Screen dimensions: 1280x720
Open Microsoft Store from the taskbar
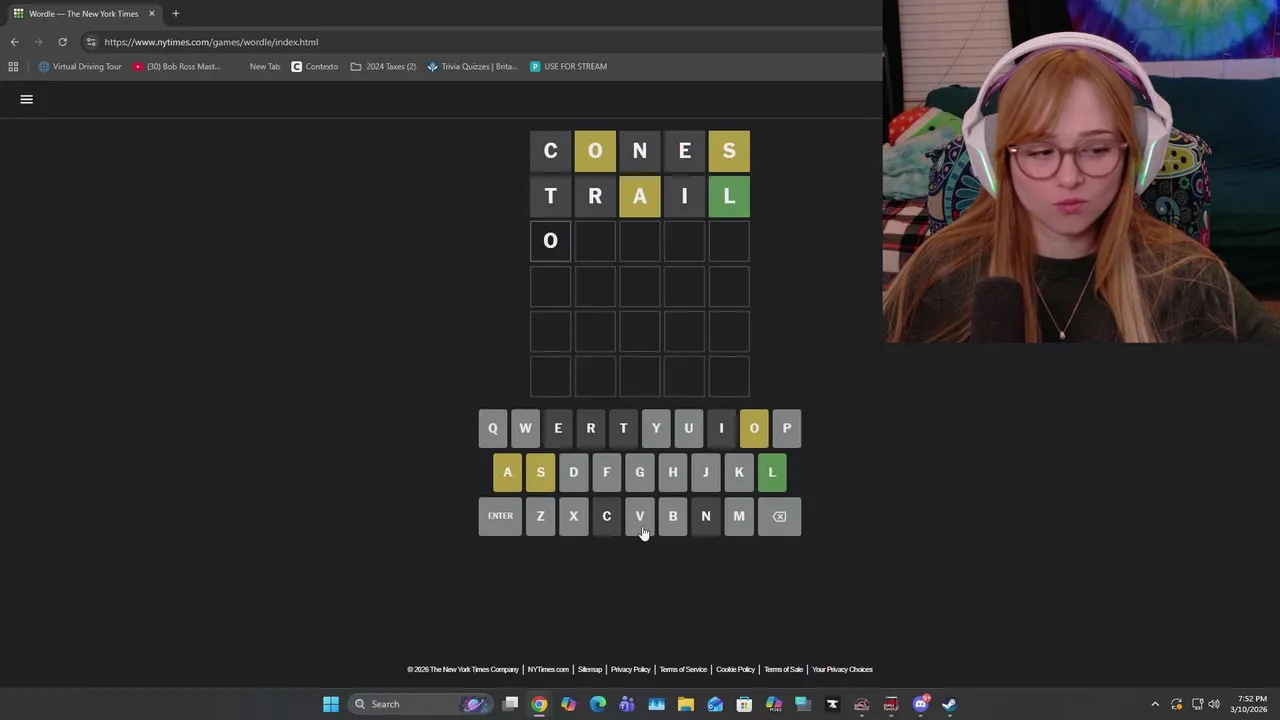point(744,704)
